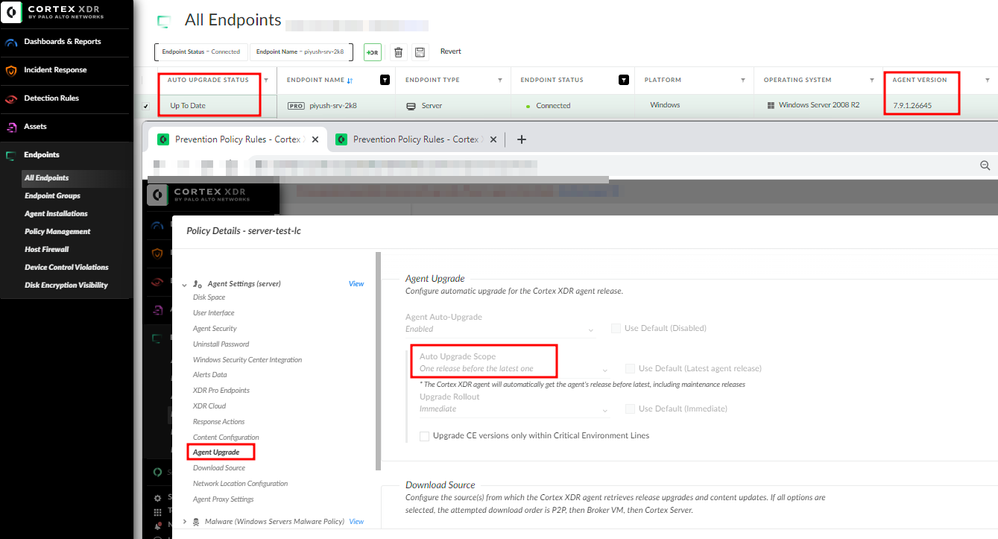Select Uninstall Password in settings list

[221, 344]
